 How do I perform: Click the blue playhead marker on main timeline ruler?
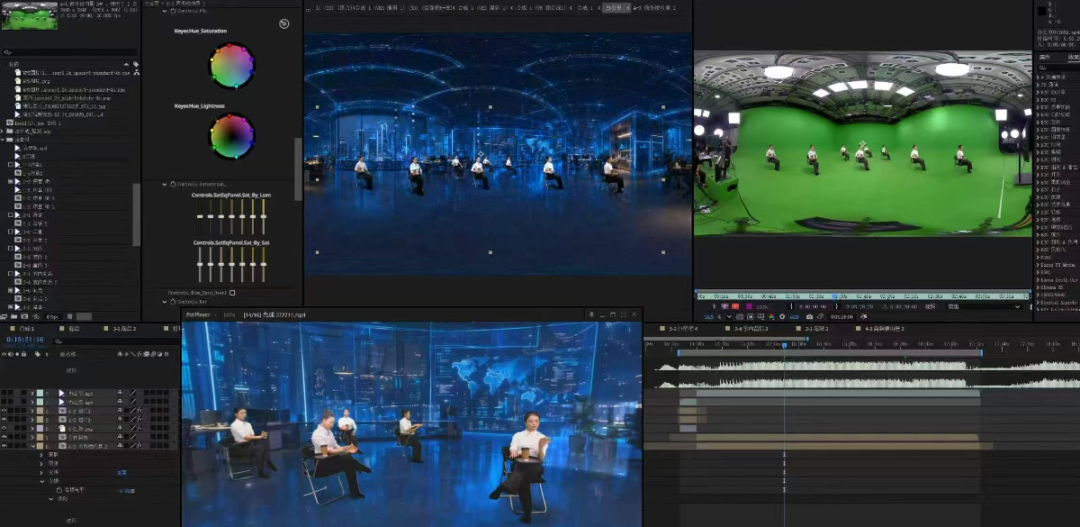784,344
